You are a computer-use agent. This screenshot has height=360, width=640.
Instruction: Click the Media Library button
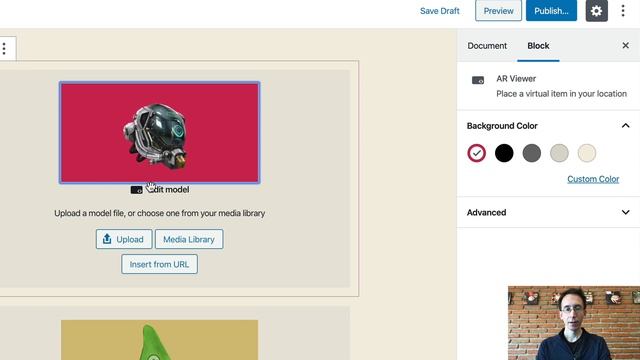tap(189, 239)
